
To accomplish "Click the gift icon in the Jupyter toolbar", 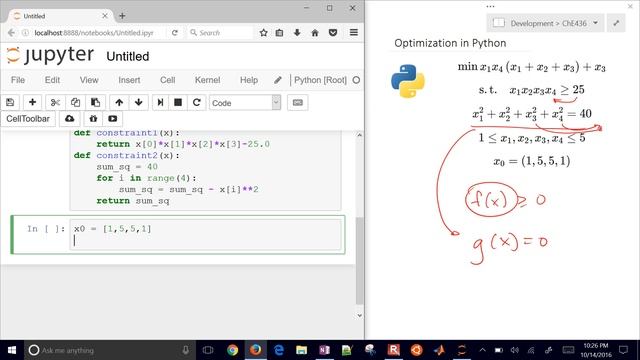I will [93, 119].
